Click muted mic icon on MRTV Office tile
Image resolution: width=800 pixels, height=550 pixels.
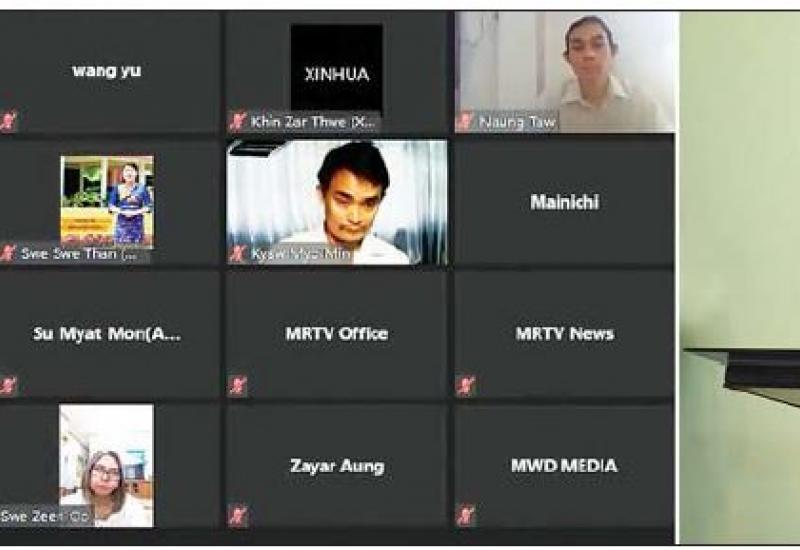click(x=237, y=386)
